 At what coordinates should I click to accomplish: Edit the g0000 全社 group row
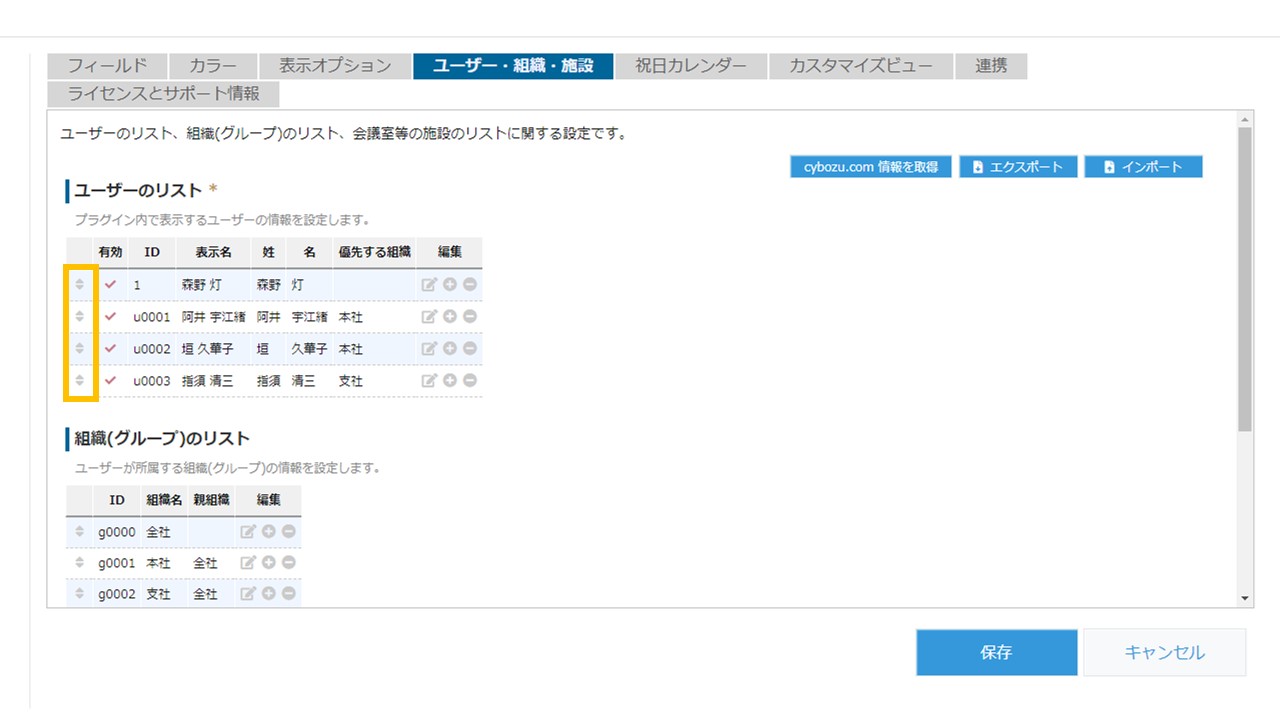248,532
